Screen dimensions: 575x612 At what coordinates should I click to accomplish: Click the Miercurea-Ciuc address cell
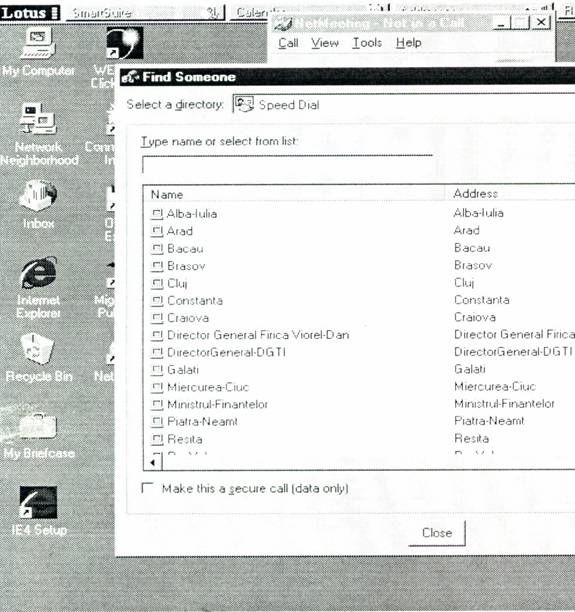click(495, 386)
